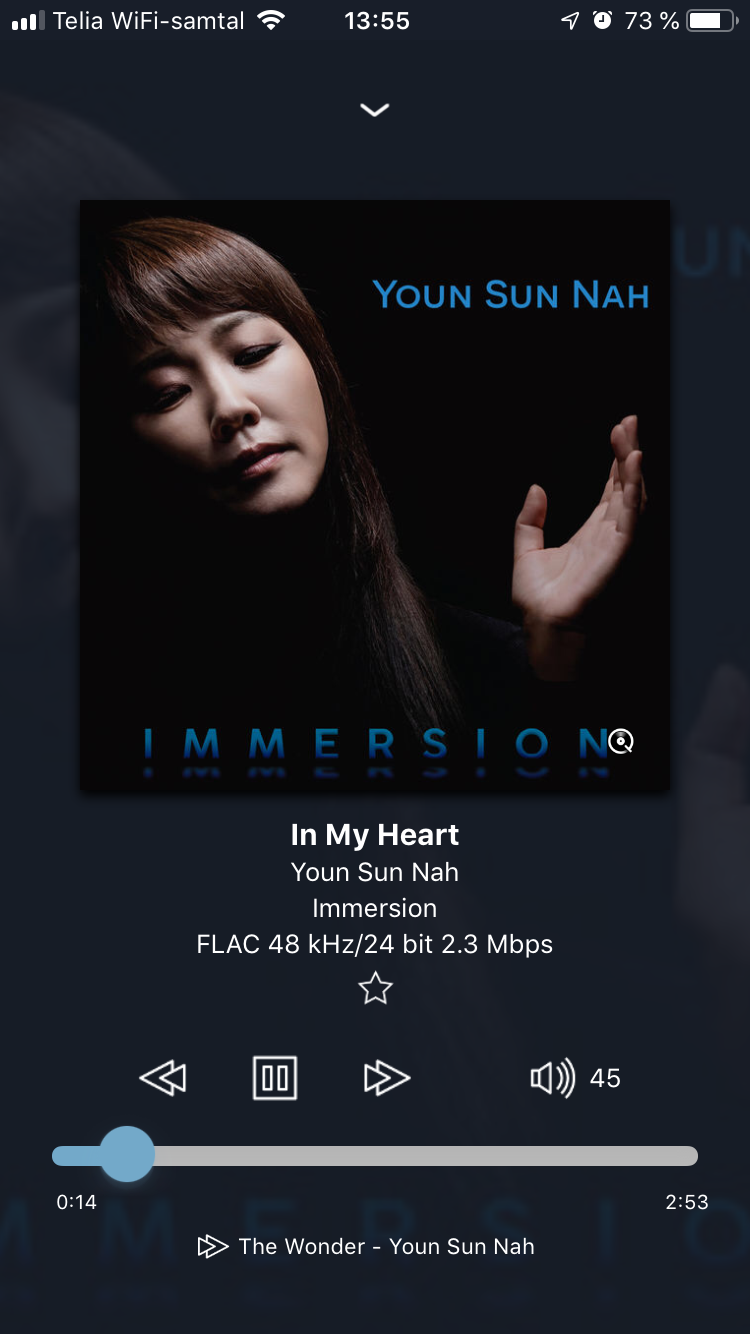Skip back with the rewind icon
Screen dimensions: 750x1334
tap(162, 1078)
